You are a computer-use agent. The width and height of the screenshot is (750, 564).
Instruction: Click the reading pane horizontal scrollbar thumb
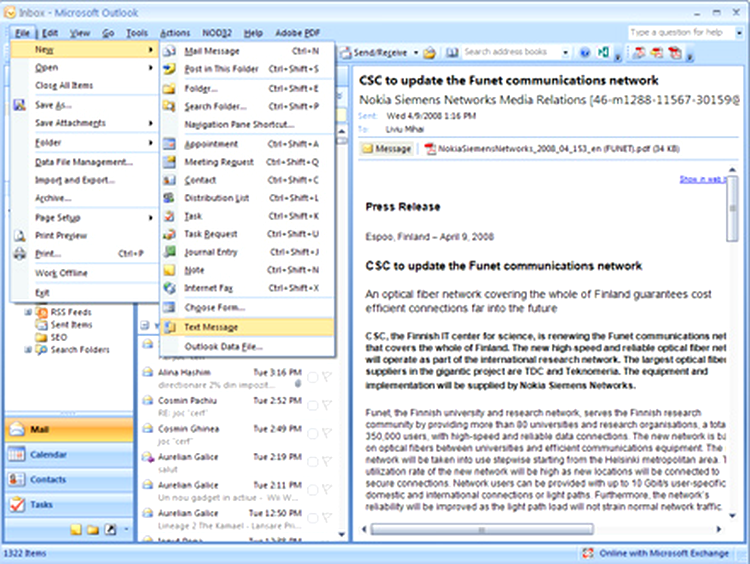click(482, 529)
